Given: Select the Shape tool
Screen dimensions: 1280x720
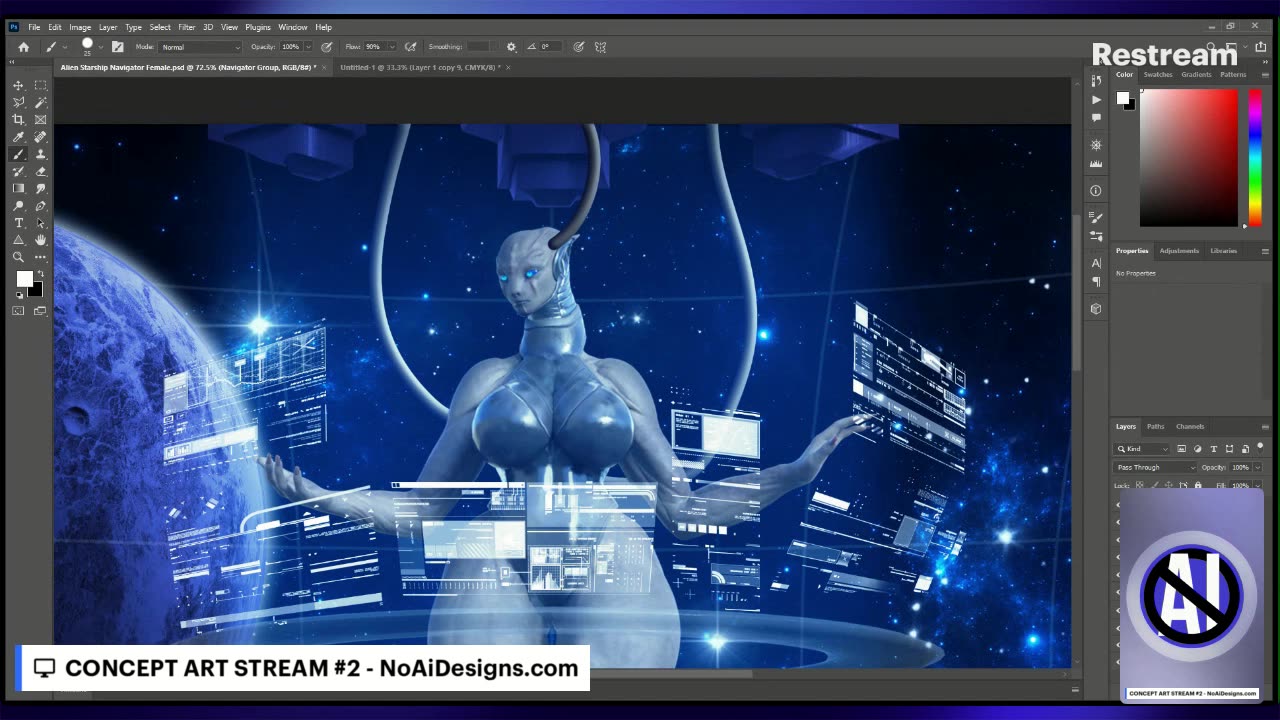Looking at the screenshot, I should [x=18, y=240].
